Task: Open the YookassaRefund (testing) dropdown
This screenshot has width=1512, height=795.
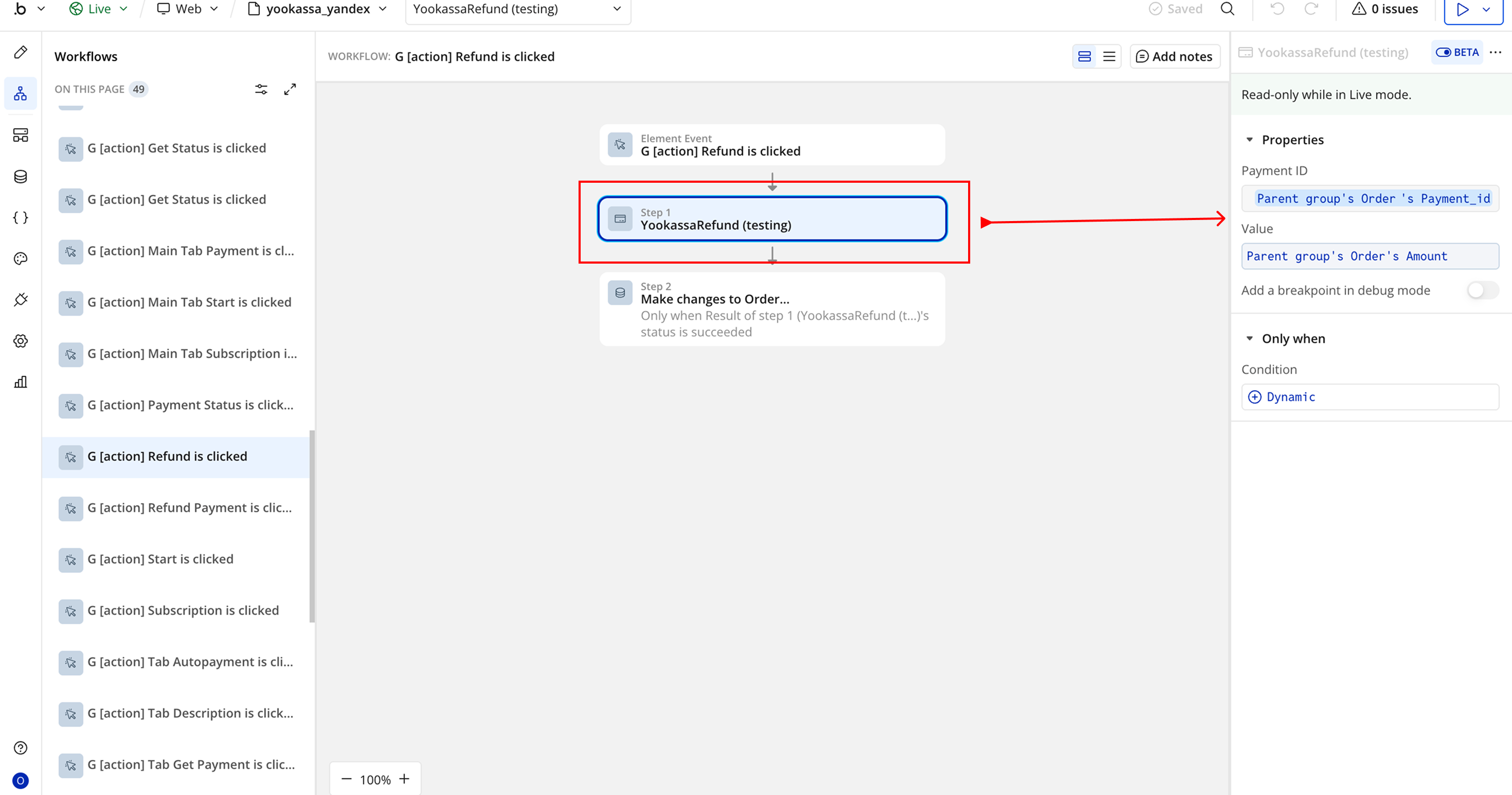Action: click(x=517, y=9)
